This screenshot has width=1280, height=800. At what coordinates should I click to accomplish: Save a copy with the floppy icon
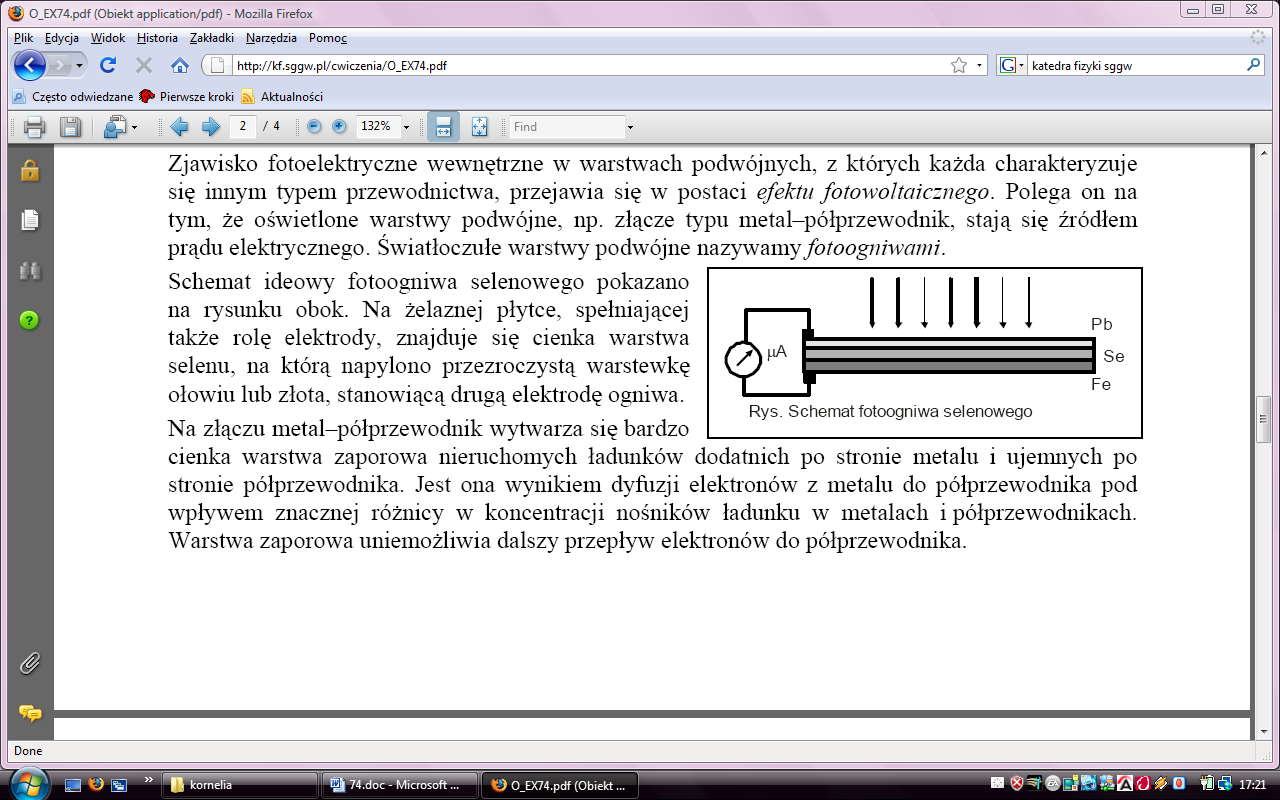(70, 127)
